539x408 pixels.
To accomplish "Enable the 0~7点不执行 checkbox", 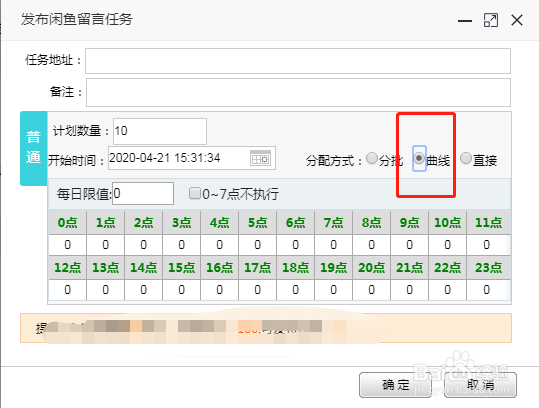I will click(195, 193).
